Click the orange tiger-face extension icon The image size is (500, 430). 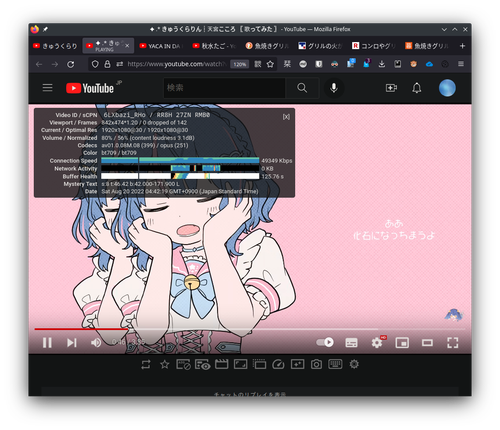414,64
